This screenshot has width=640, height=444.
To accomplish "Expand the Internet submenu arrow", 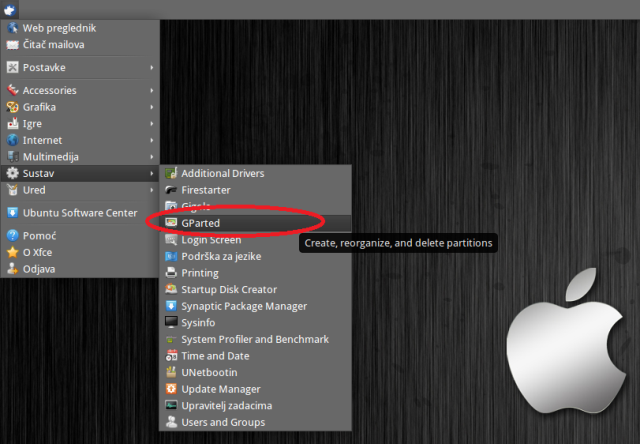I will (x=152, y=141).
